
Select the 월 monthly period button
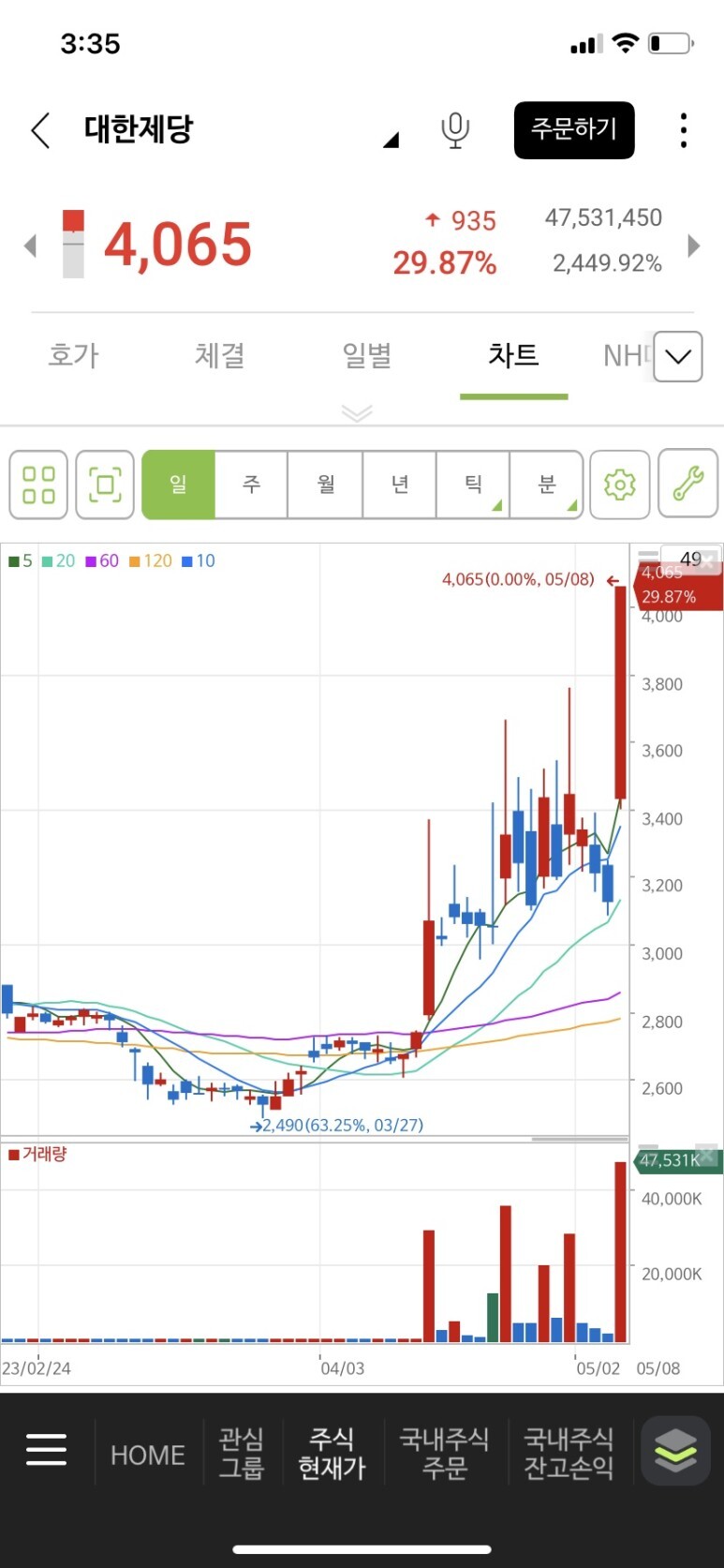pos(325,485)
